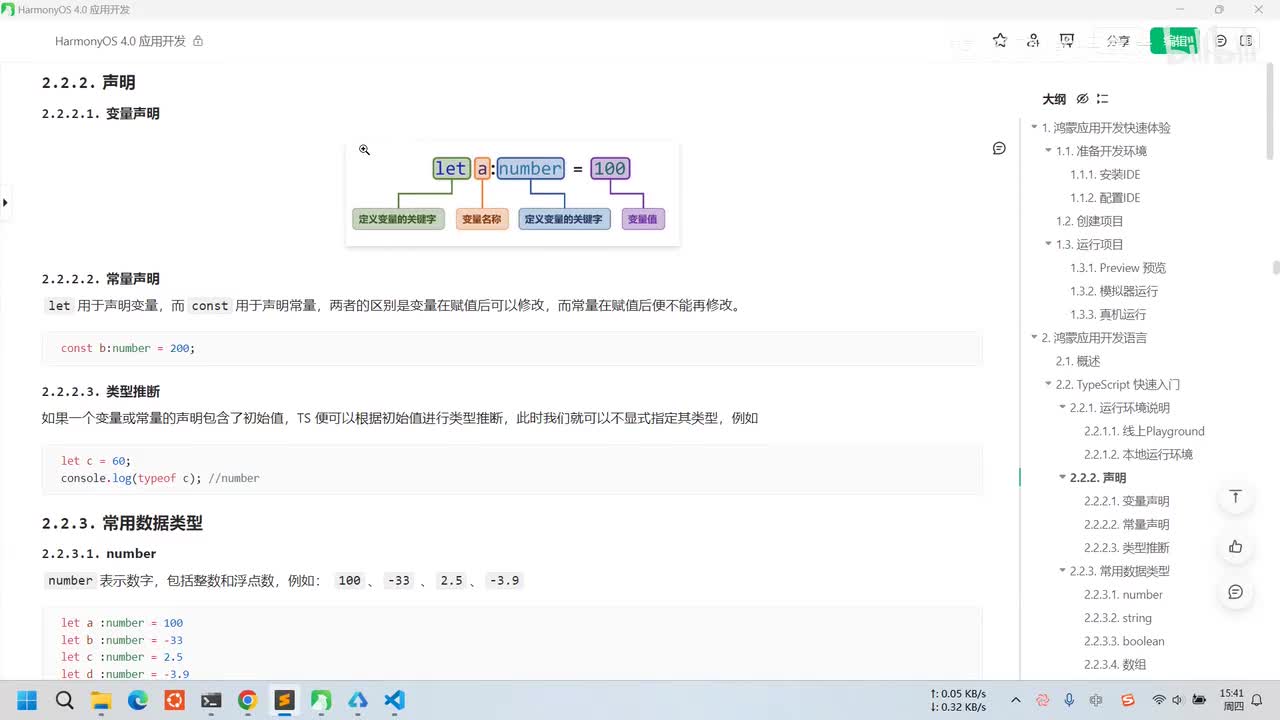1280x720 pixels.
Task: Open the Sogou input method tray icon
Action: [1128, 700]
